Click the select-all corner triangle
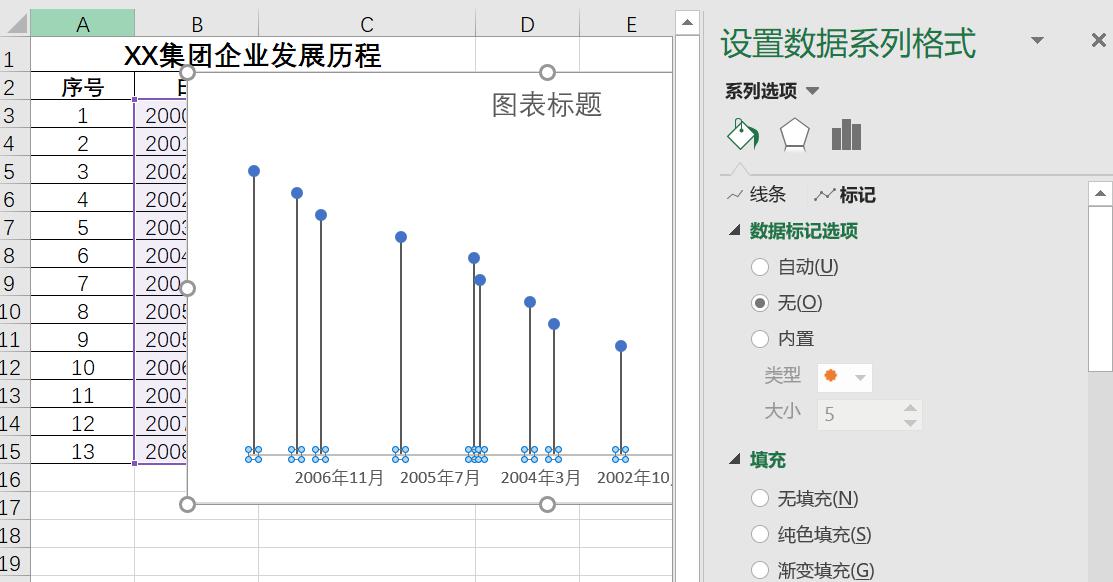 [x=15, y=24]
